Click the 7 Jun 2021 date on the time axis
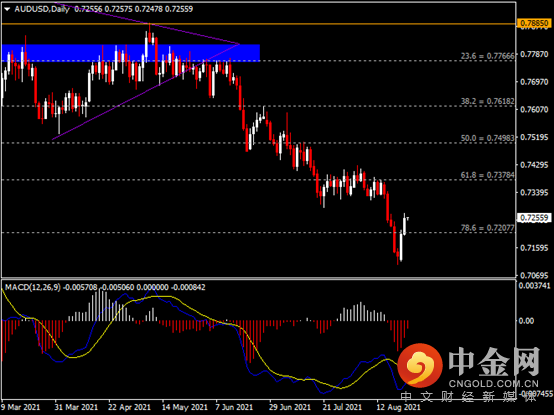Viewport: 554px width, 415px height. click(x=234, y=407)
